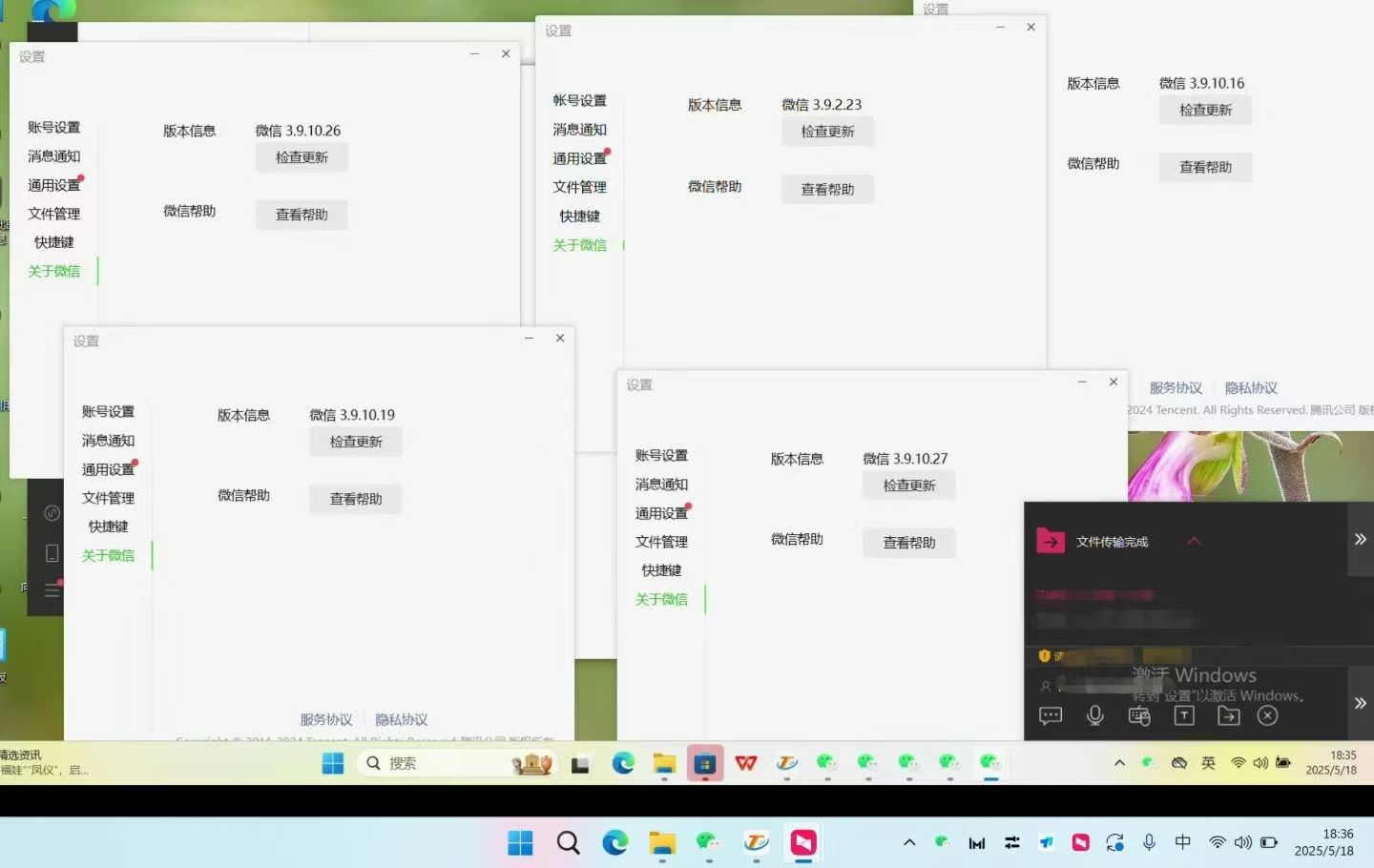Open sync refresh icon in local tray
This screenshot has height=868, width=1374.
1115,842
